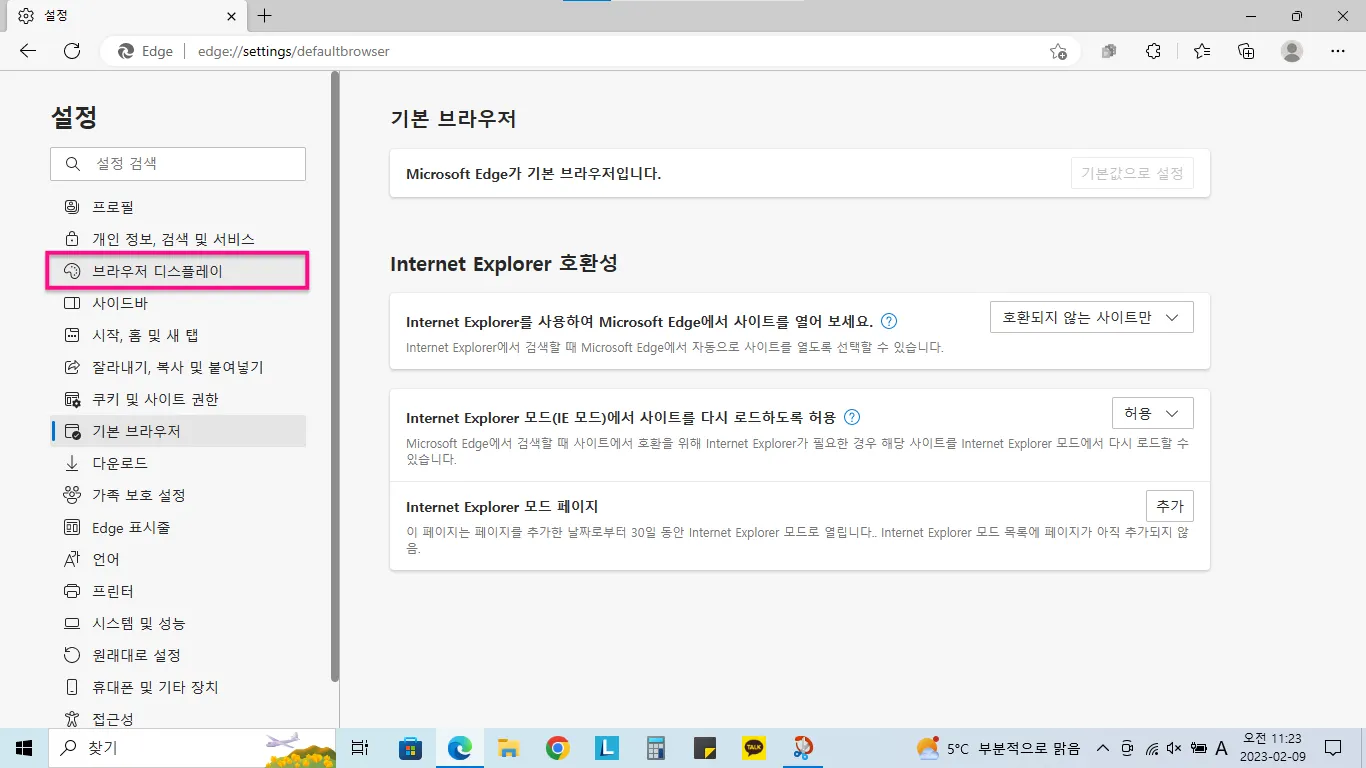Open Calculator from the taskbar
Image resolution: width=1366 pixels, height=768 pixels.
(x=655, y=748)
